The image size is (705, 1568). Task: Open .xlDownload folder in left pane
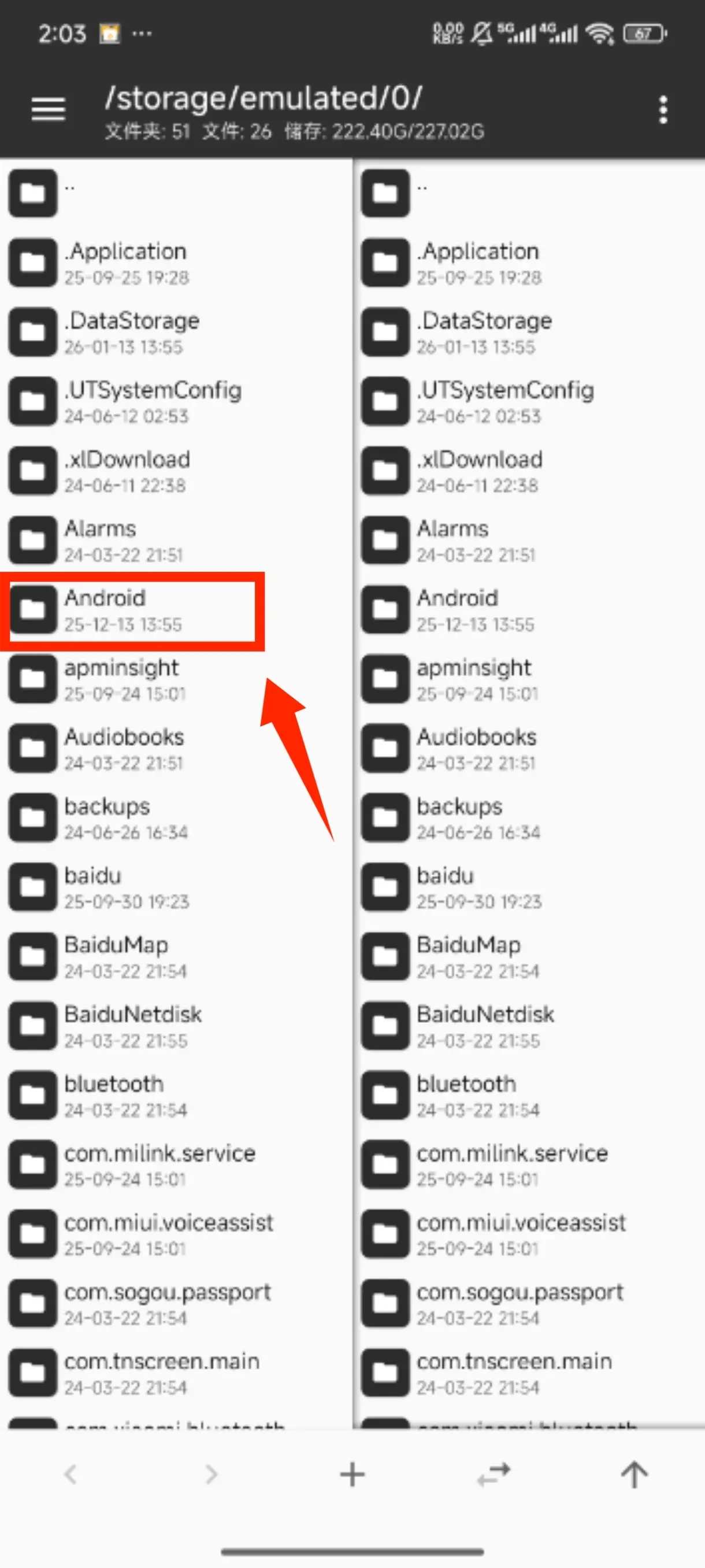coord(176,471)
